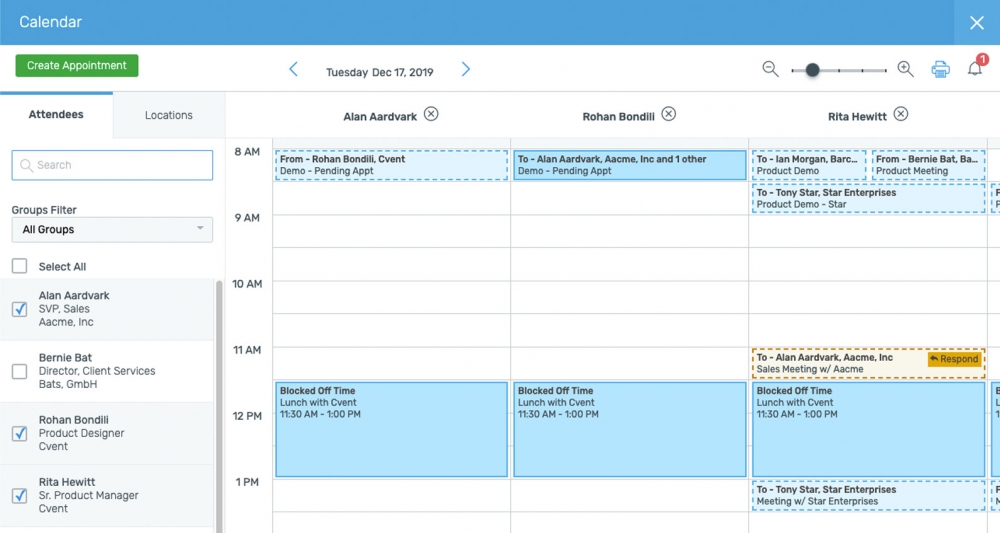
Task: Remove Rohan Bondili column from calendar
Action: pyautogui.click(x=669, y=114)
